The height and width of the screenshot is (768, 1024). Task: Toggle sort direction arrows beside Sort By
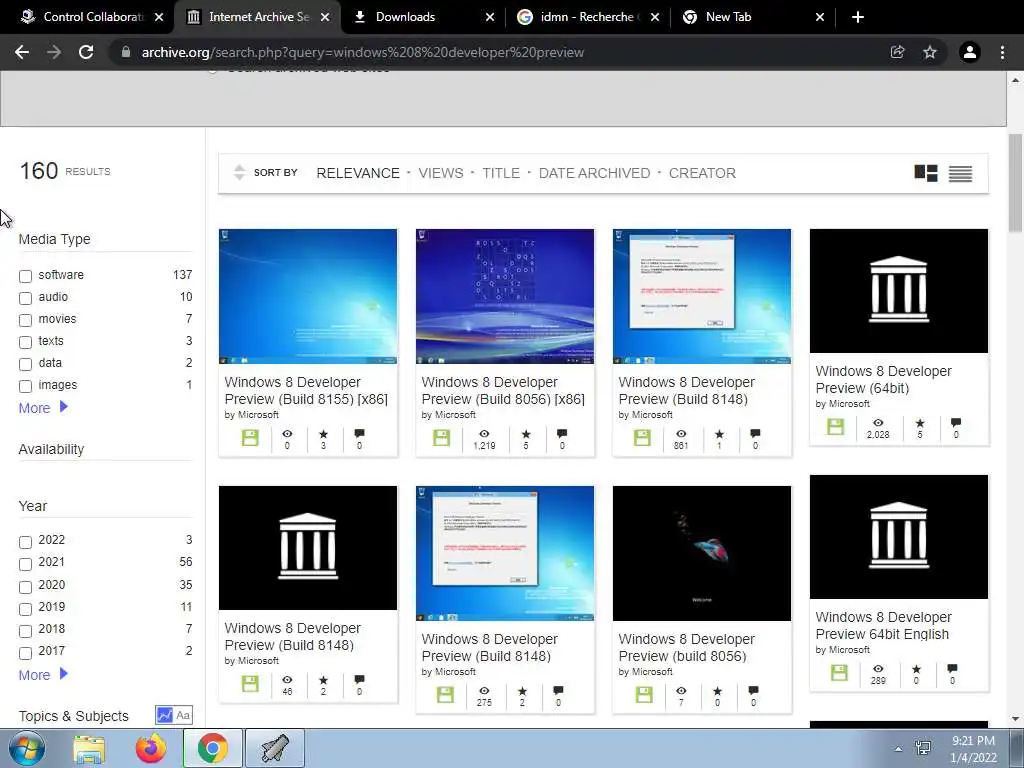pyautogui.click(x=239, y=172)
